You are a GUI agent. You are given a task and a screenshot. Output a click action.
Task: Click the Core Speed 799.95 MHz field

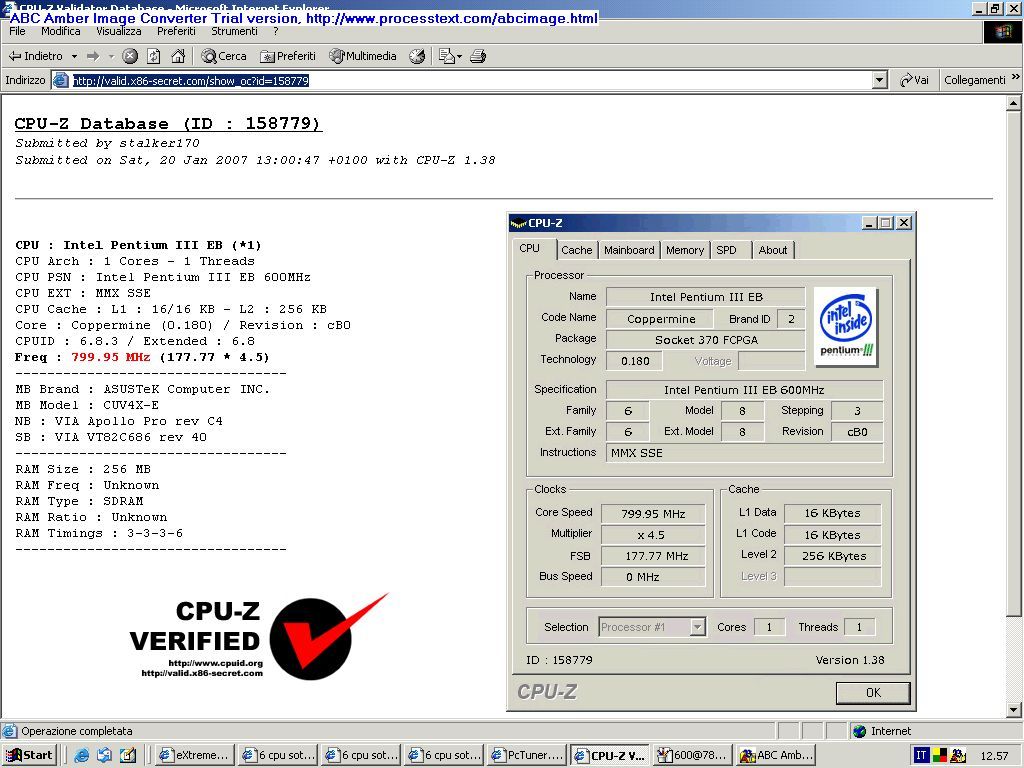(653, 514)
